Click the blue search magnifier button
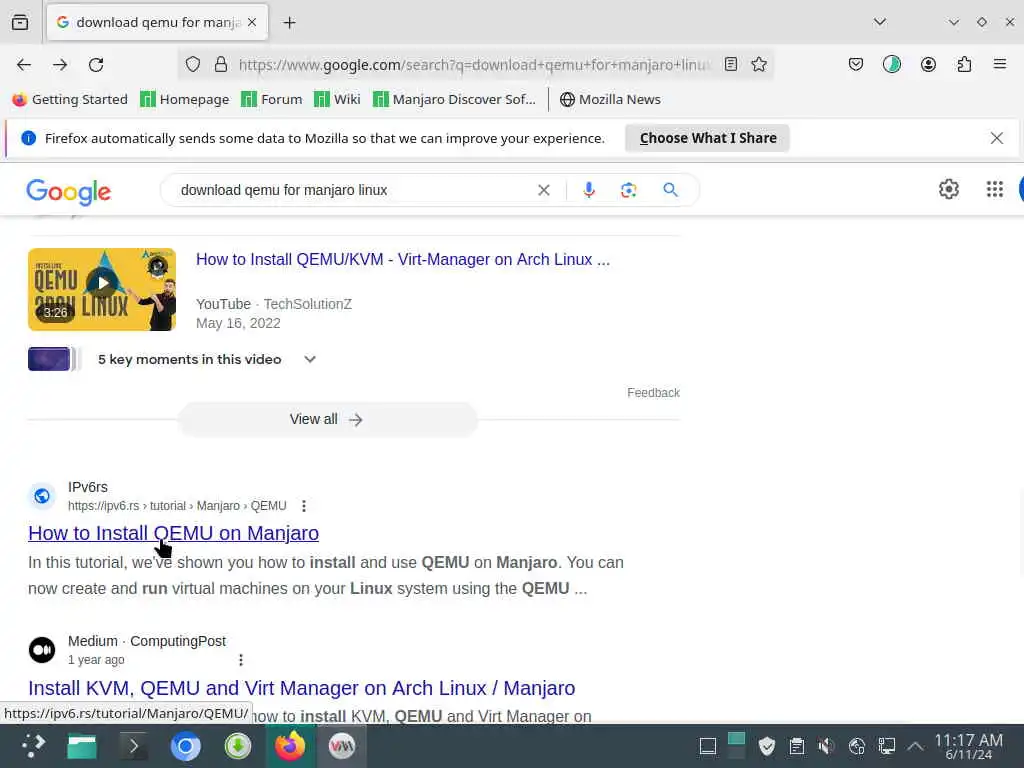This screenshot has height=768, width=1024. [x=670, y=190]
